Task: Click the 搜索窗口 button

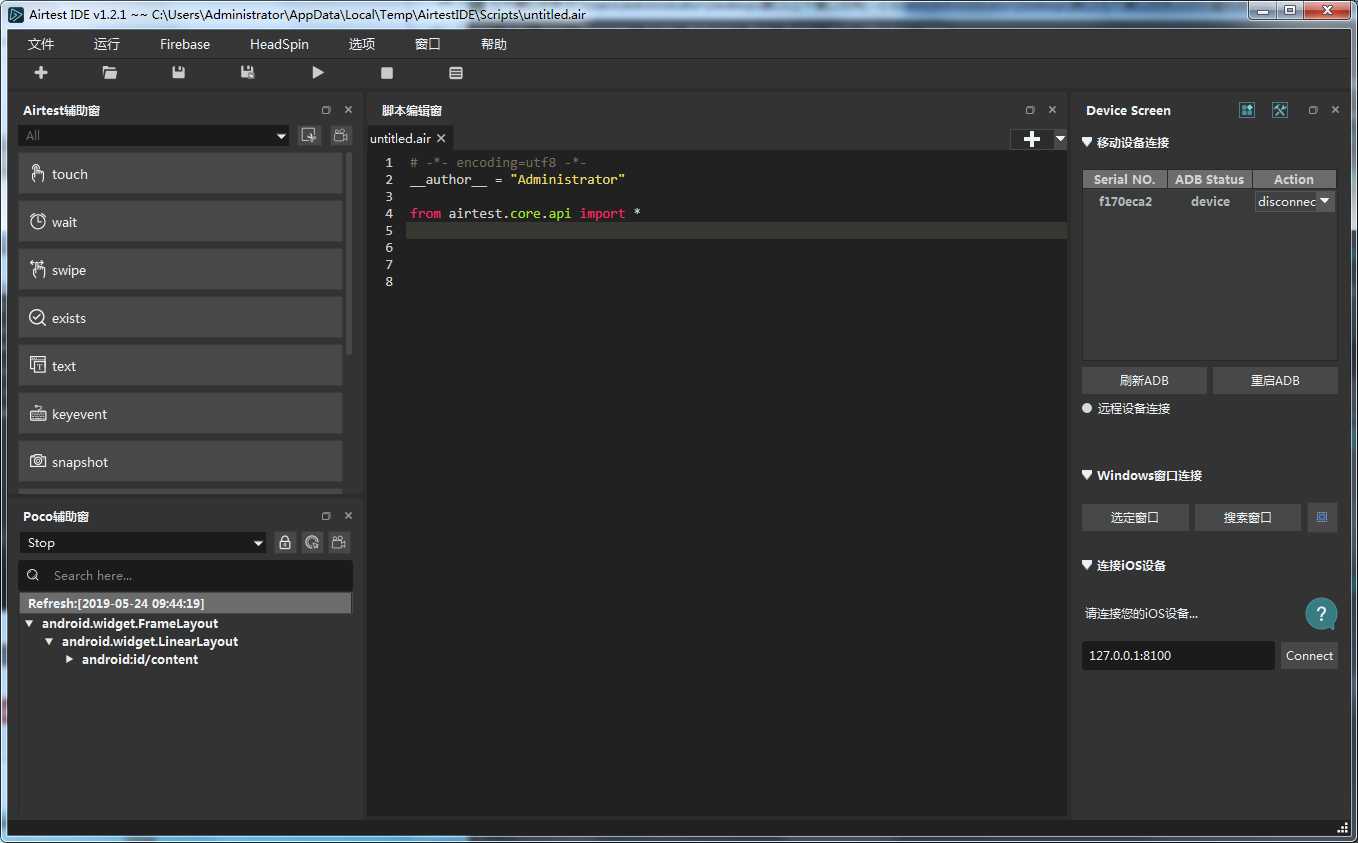Action: tap(1248, 517)
